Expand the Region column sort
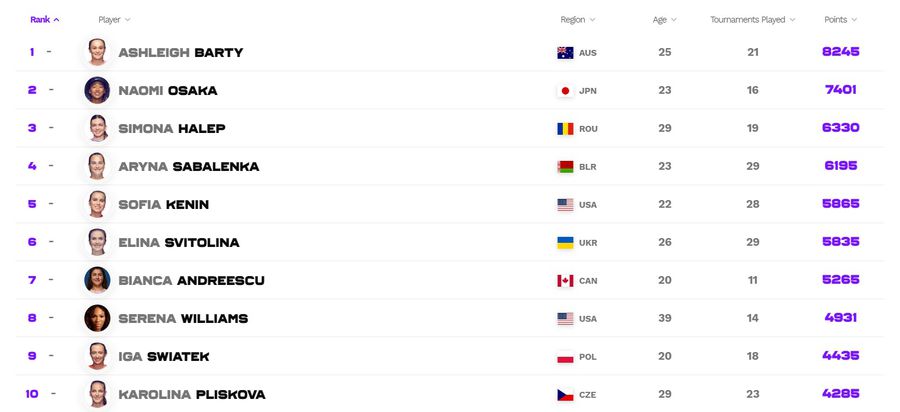The image size is (900, 412). click(577, 20)
